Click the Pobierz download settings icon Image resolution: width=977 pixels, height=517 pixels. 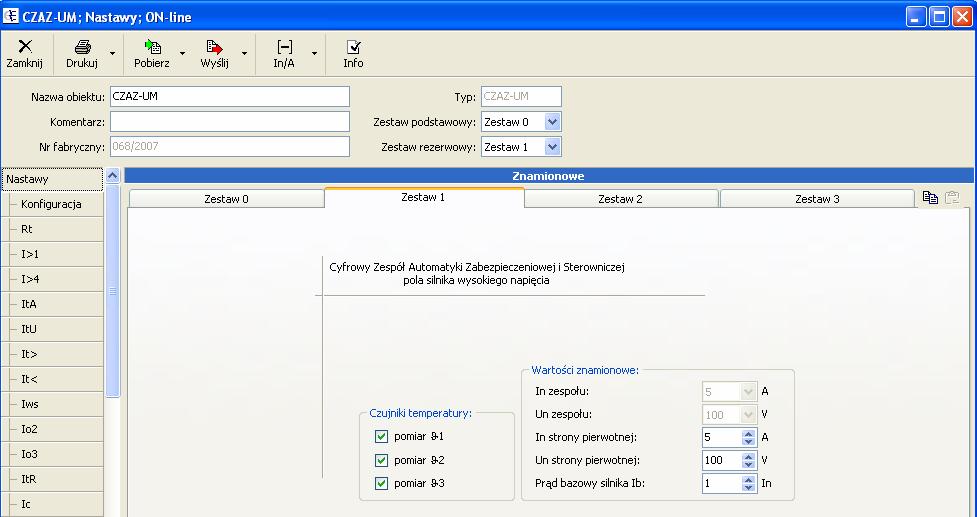click(153, 47)
